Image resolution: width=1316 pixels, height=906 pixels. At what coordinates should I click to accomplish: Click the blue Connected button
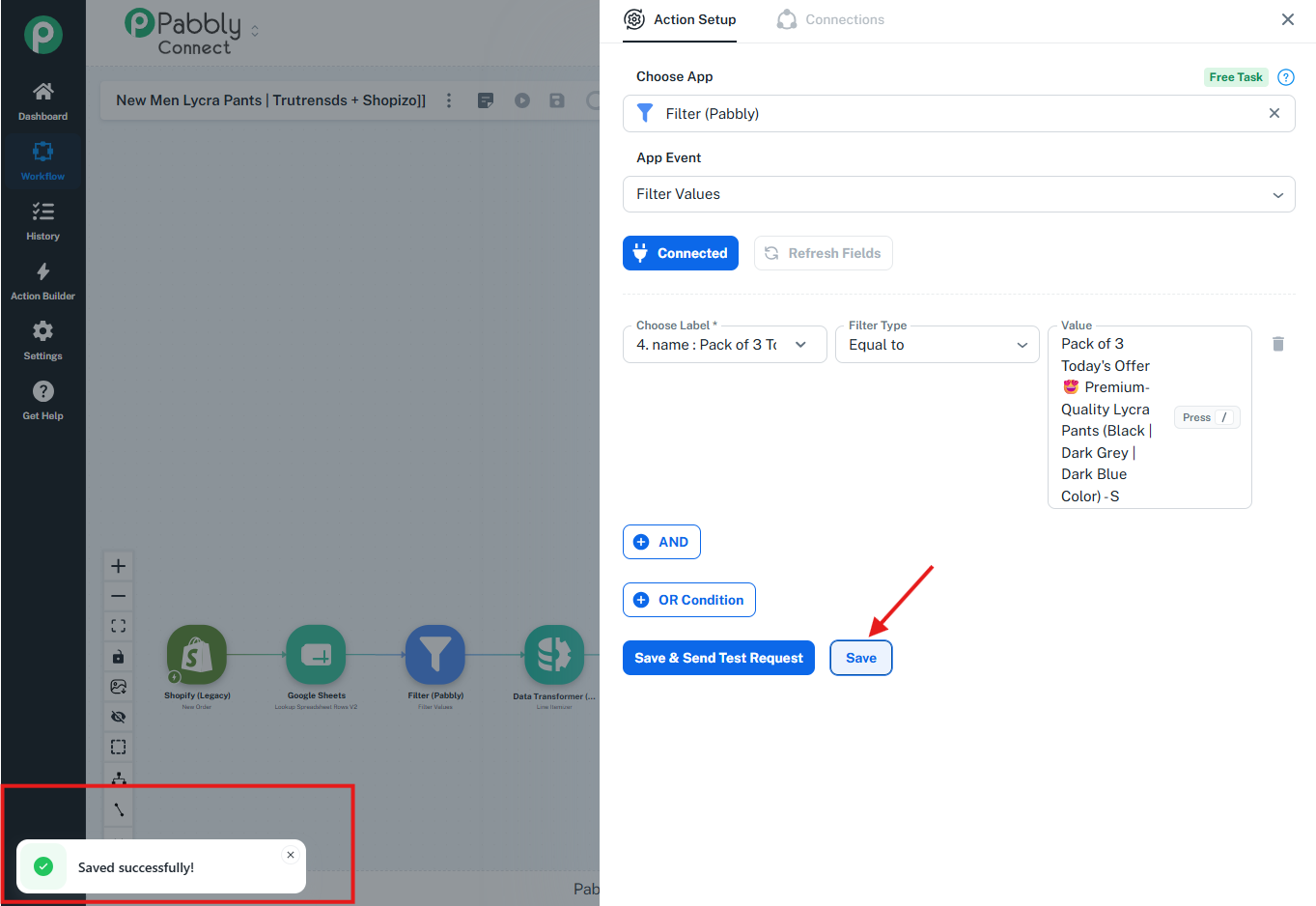pos(681,253)
